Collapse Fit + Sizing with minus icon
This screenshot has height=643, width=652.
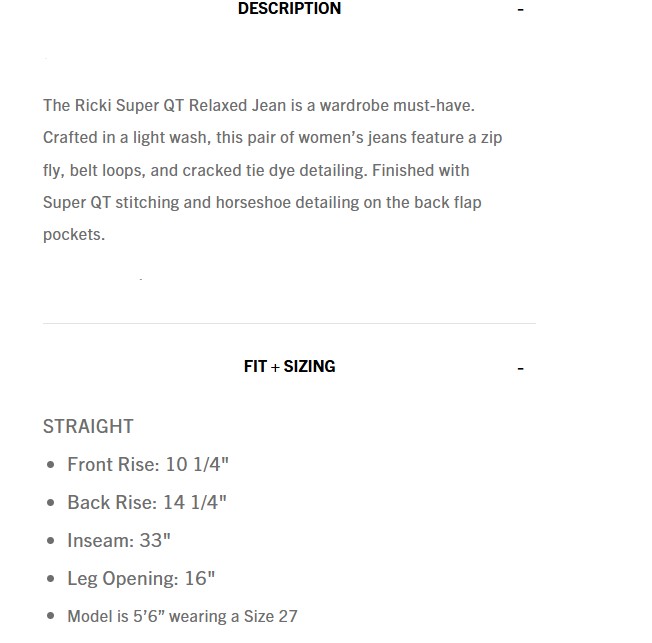point(520,369)
